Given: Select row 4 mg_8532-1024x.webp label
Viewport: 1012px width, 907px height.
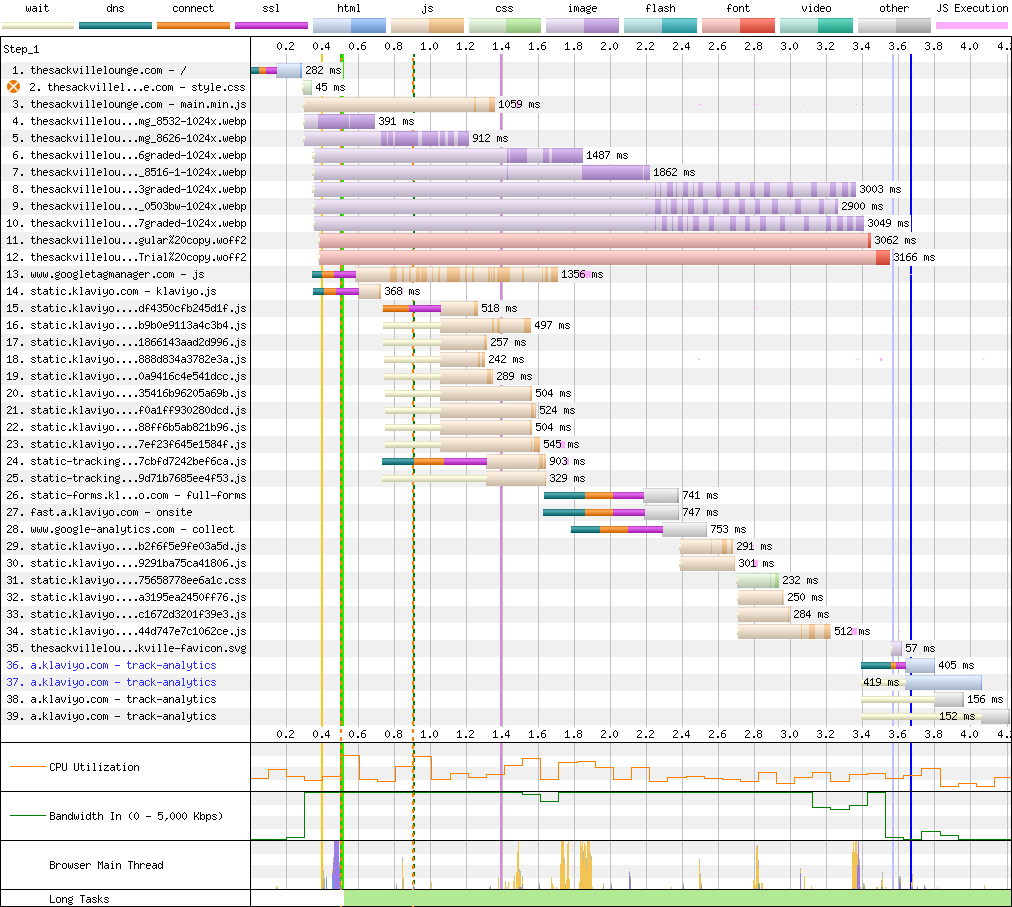Looking at the screenshot, I should click(x=129, y=121).
